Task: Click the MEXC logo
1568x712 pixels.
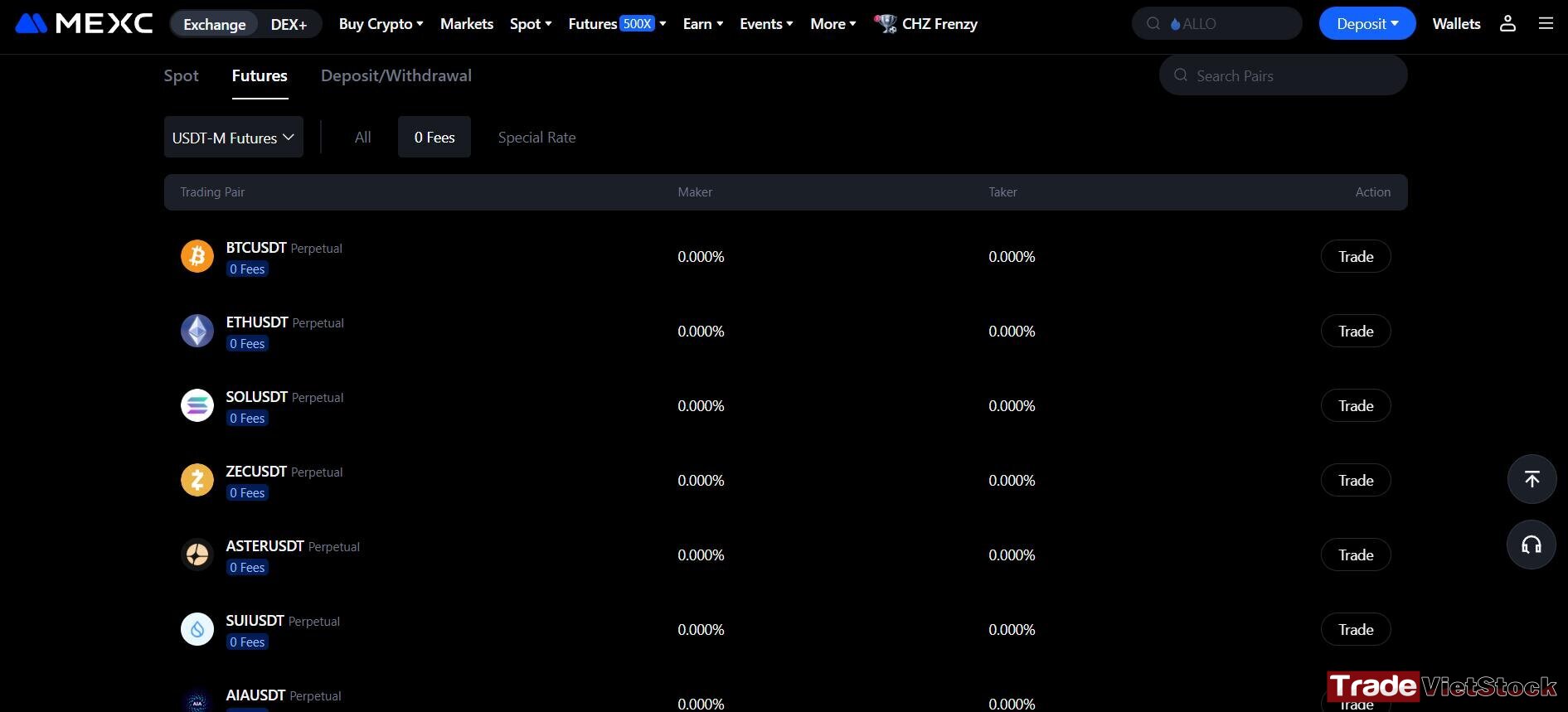Action: click(84, 23)
